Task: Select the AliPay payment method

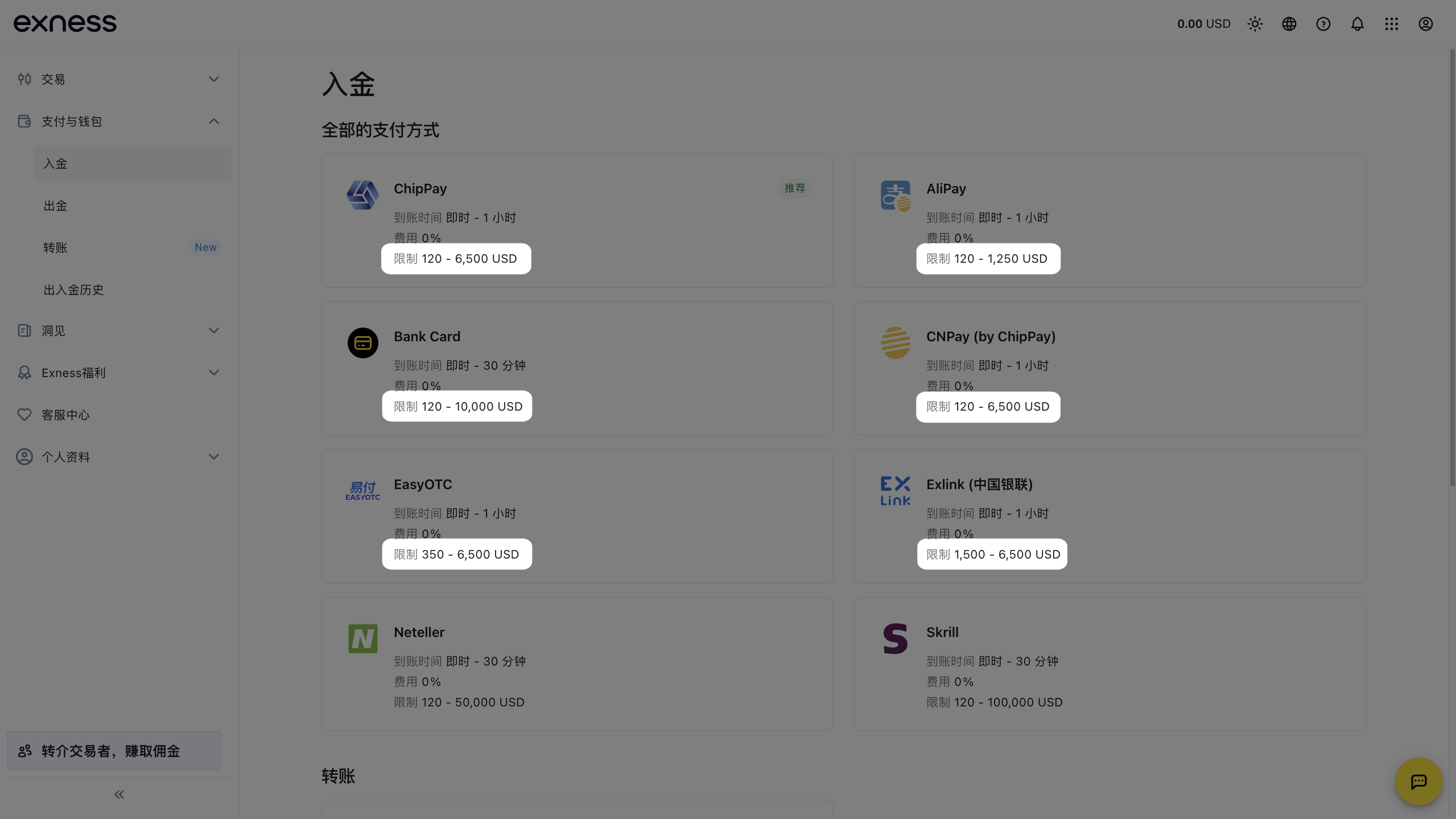Action: pyautogui.click(x=1110, y=221)
